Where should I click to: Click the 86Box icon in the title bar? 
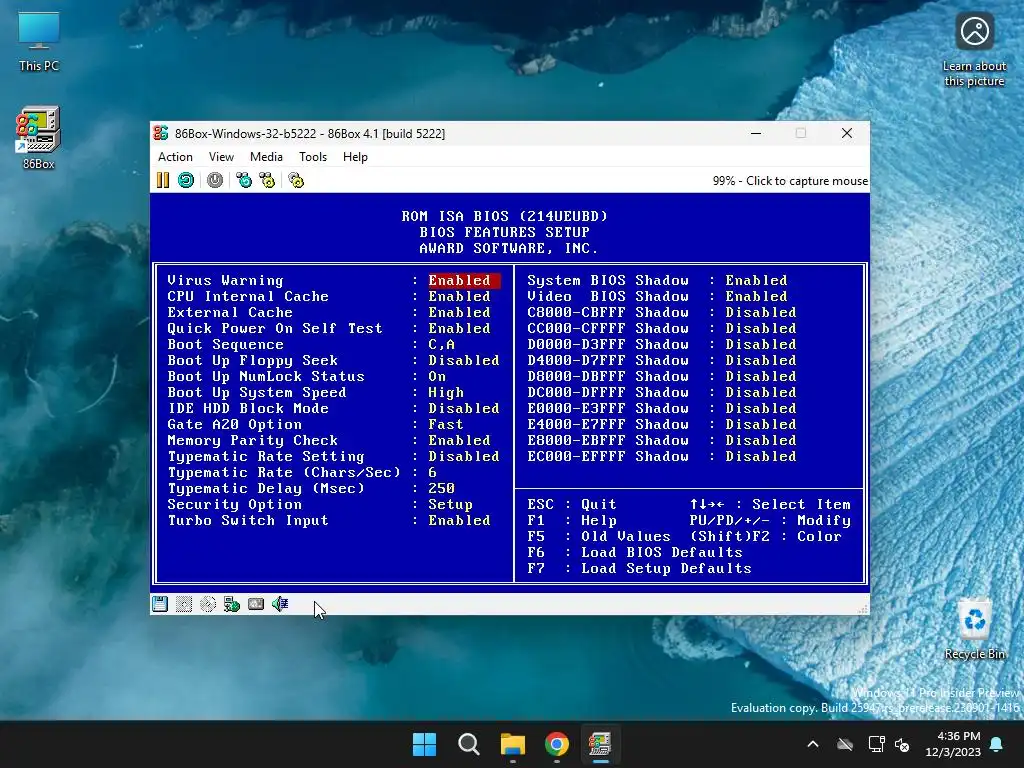[x=161, y=133]
